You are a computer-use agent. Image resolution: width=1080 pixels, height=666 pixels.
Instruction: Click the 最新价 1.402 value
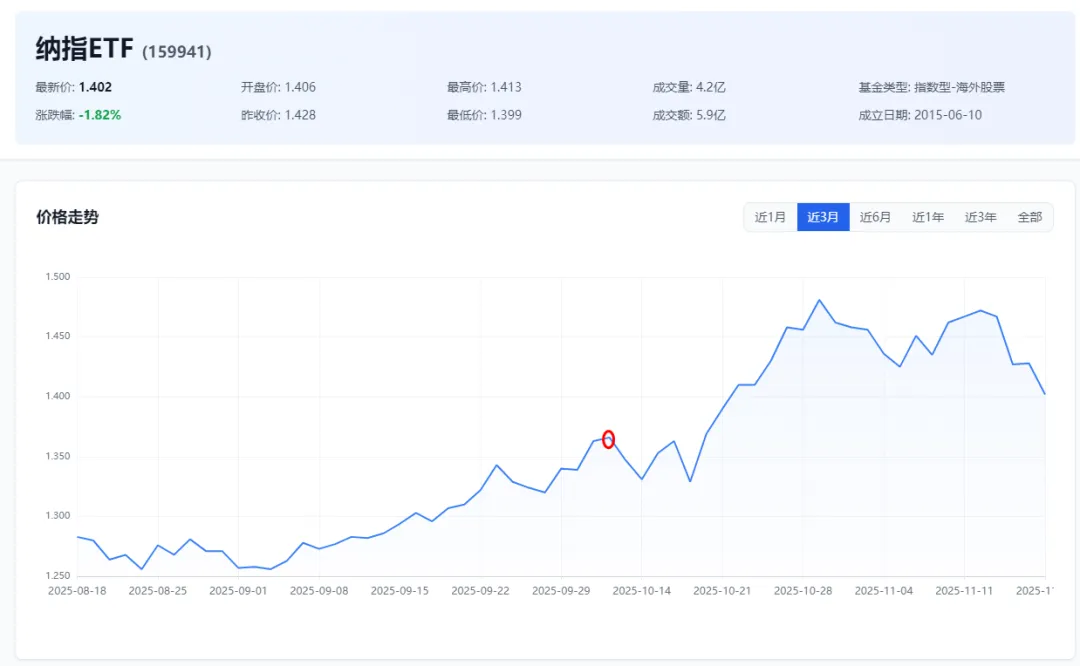95,87
